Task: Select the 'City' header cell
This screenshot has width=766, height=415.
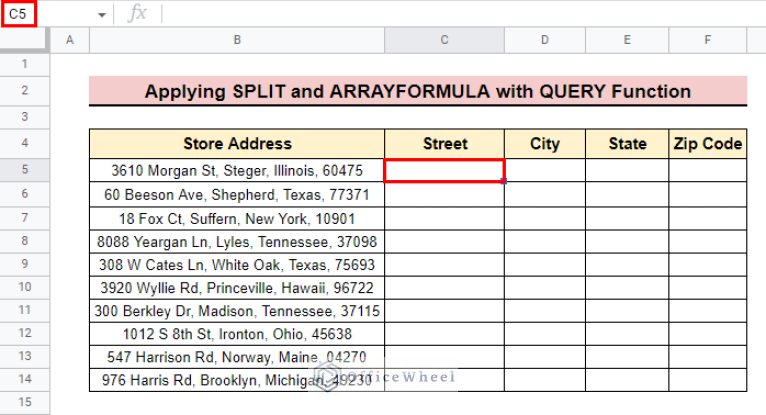Action: point(545,144)
